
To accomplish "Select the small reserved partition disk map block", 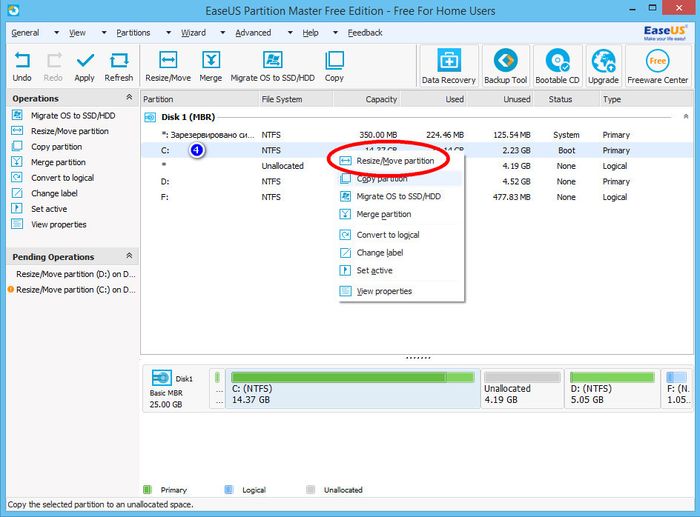I will 217,388.
